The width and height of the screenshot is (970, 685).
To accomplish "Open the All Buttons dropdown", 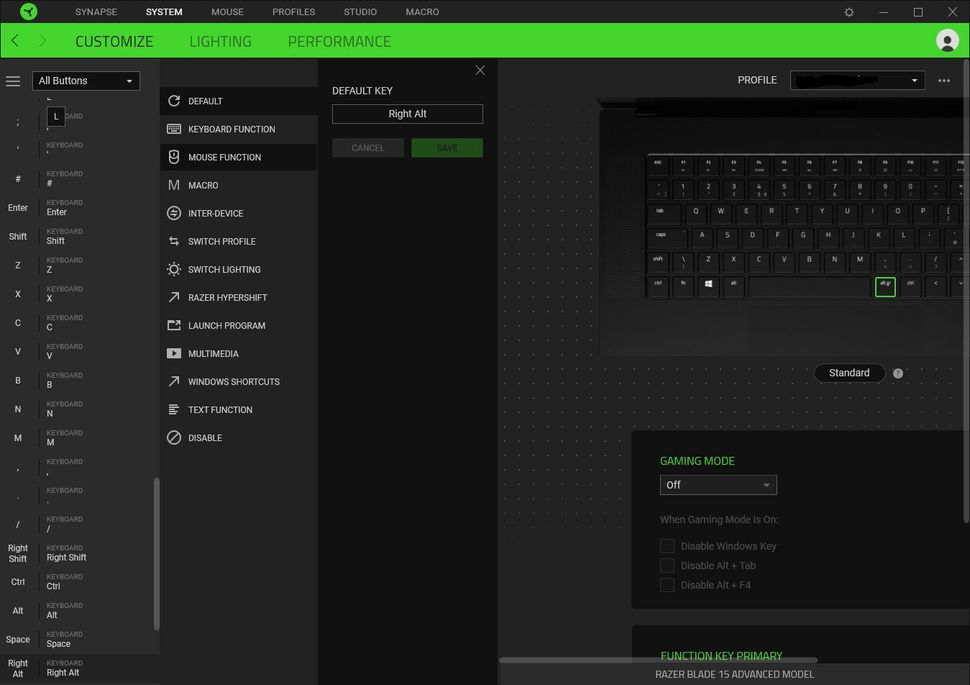I will [86, 80].
